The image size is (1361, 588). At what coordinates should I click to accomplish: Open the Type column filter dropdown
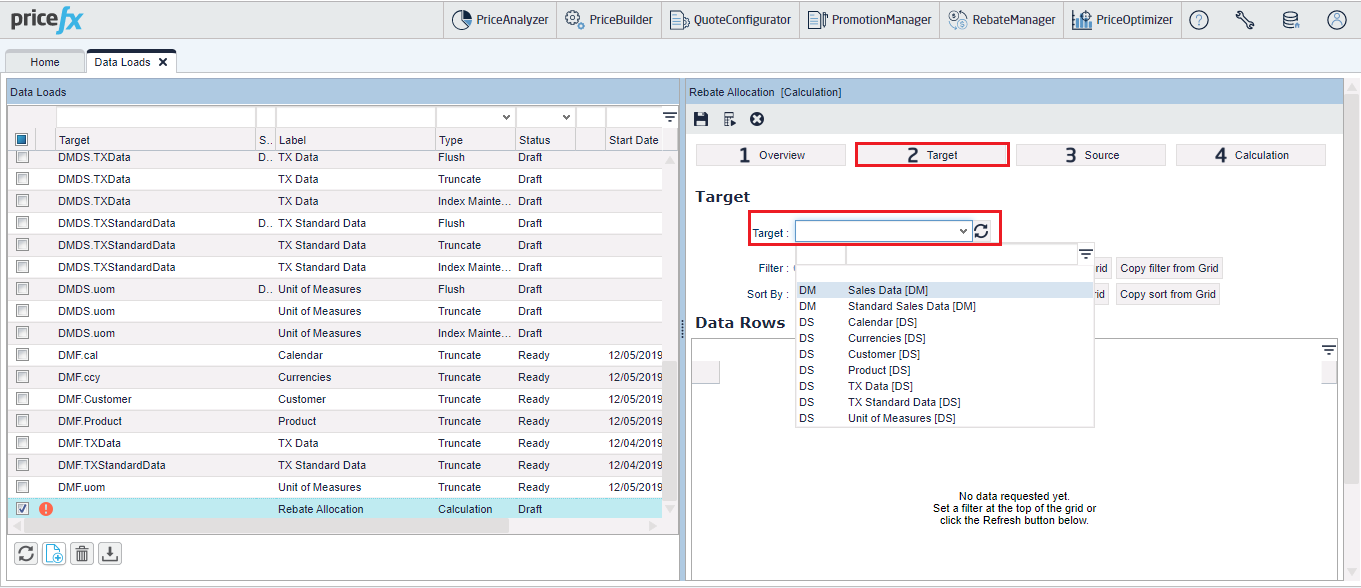tap(505, 118)
